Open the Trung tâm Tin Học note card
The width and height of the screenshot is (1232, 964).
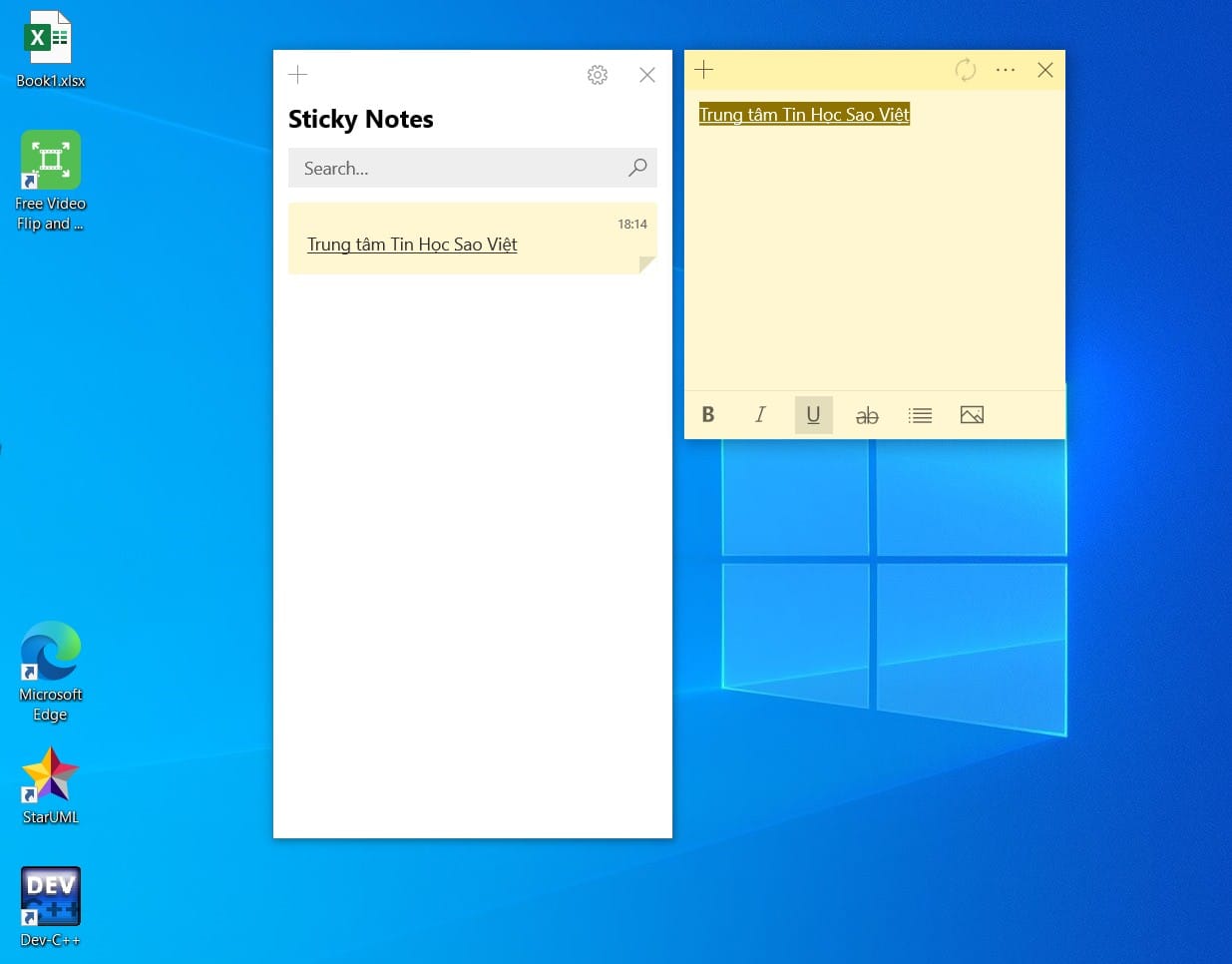coord(473,239)
